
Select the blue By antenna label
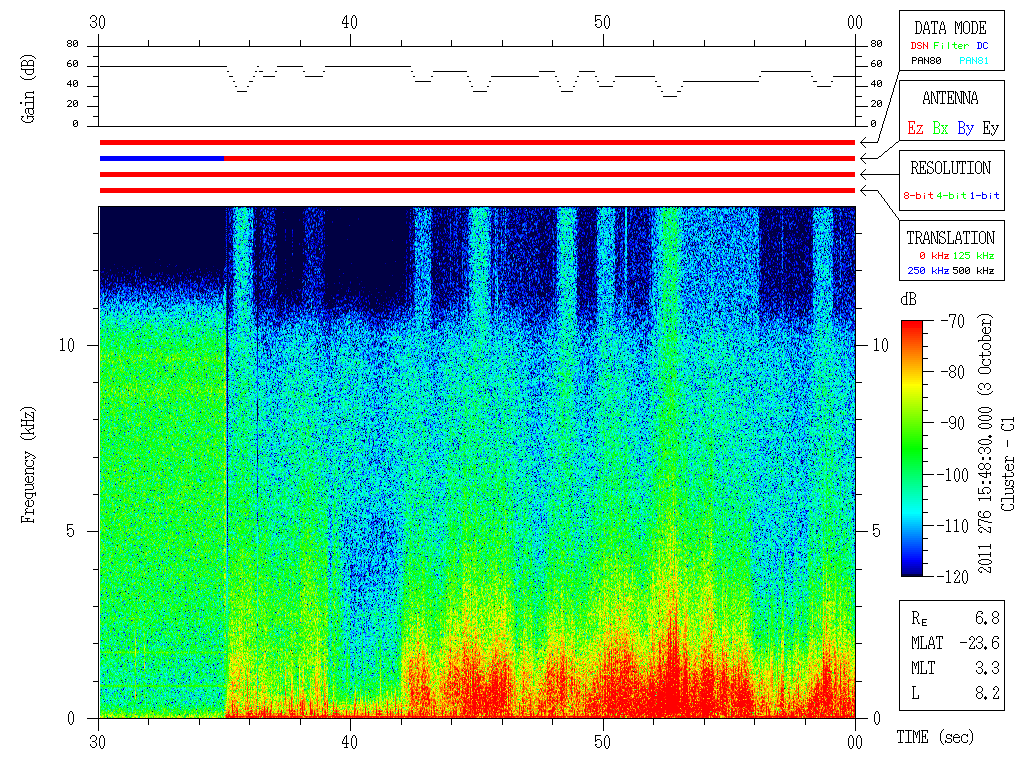[965, 128]
